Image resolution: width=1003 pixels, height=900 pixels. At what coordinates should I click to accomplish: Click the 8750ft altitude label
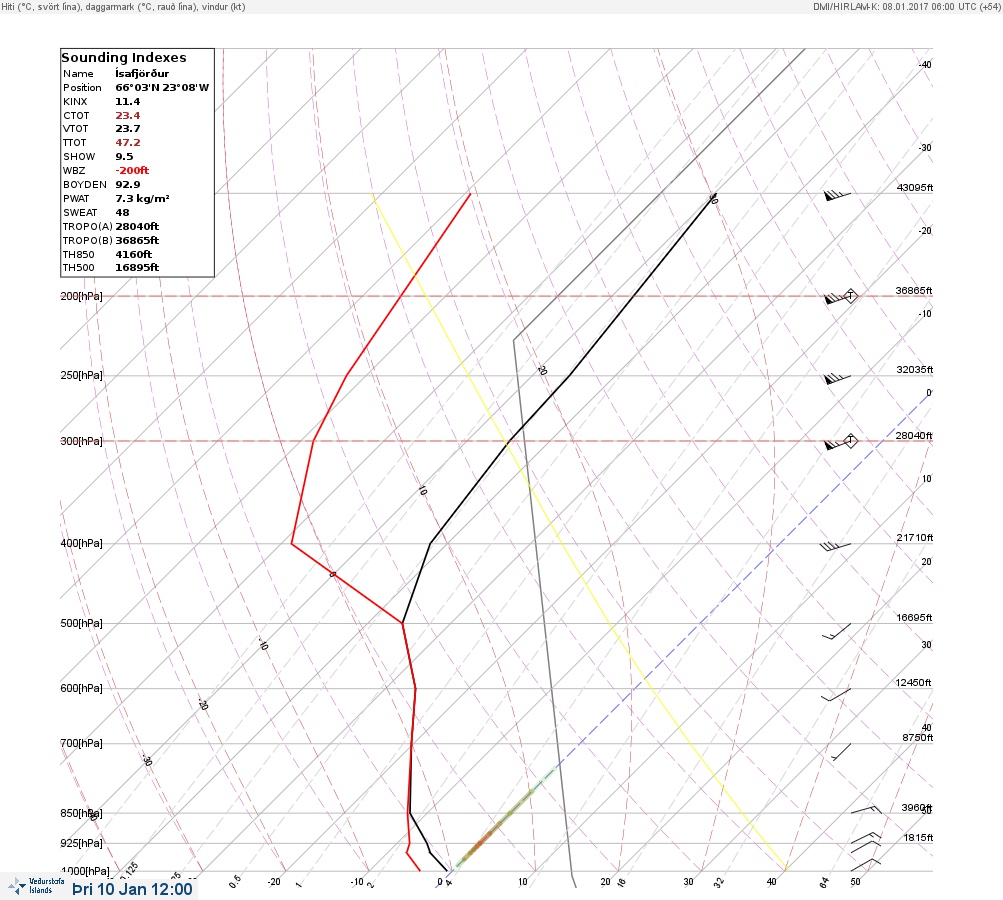coord(918,738)
